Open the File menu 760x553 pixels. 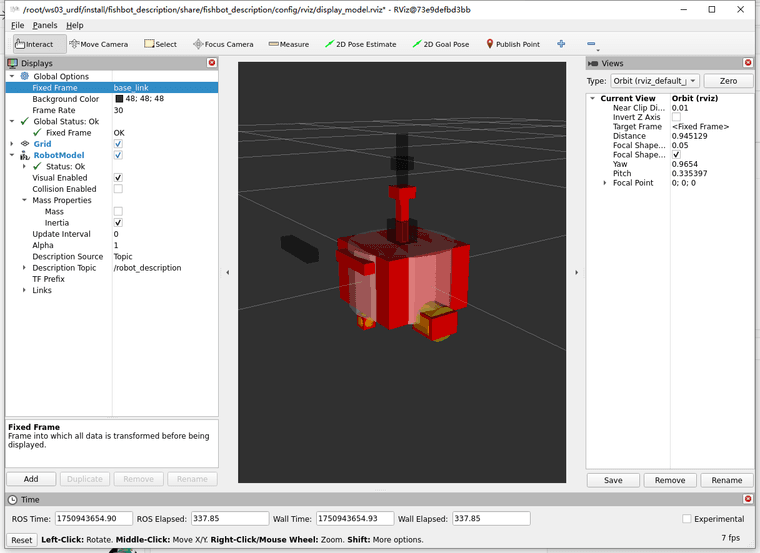(x=17, y=25)
